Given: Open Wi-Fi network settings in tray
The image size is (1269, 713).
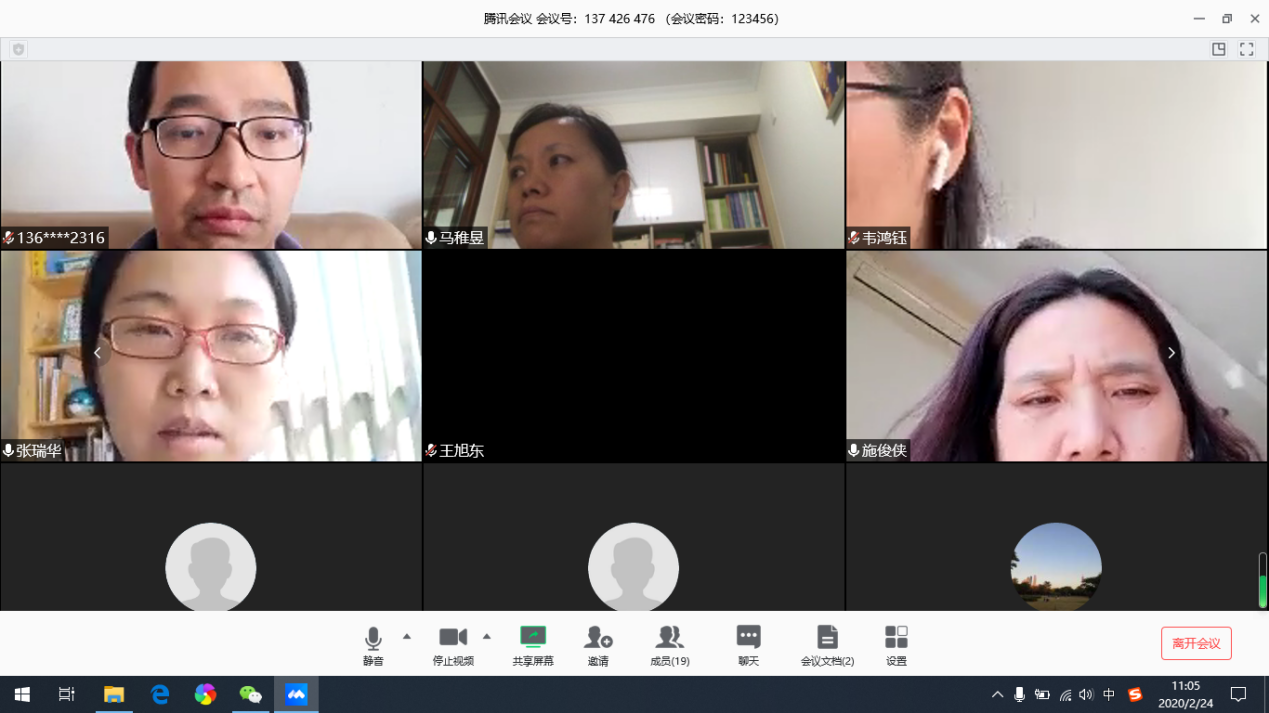Looking at the screenshot, I should click(1065, 694).
